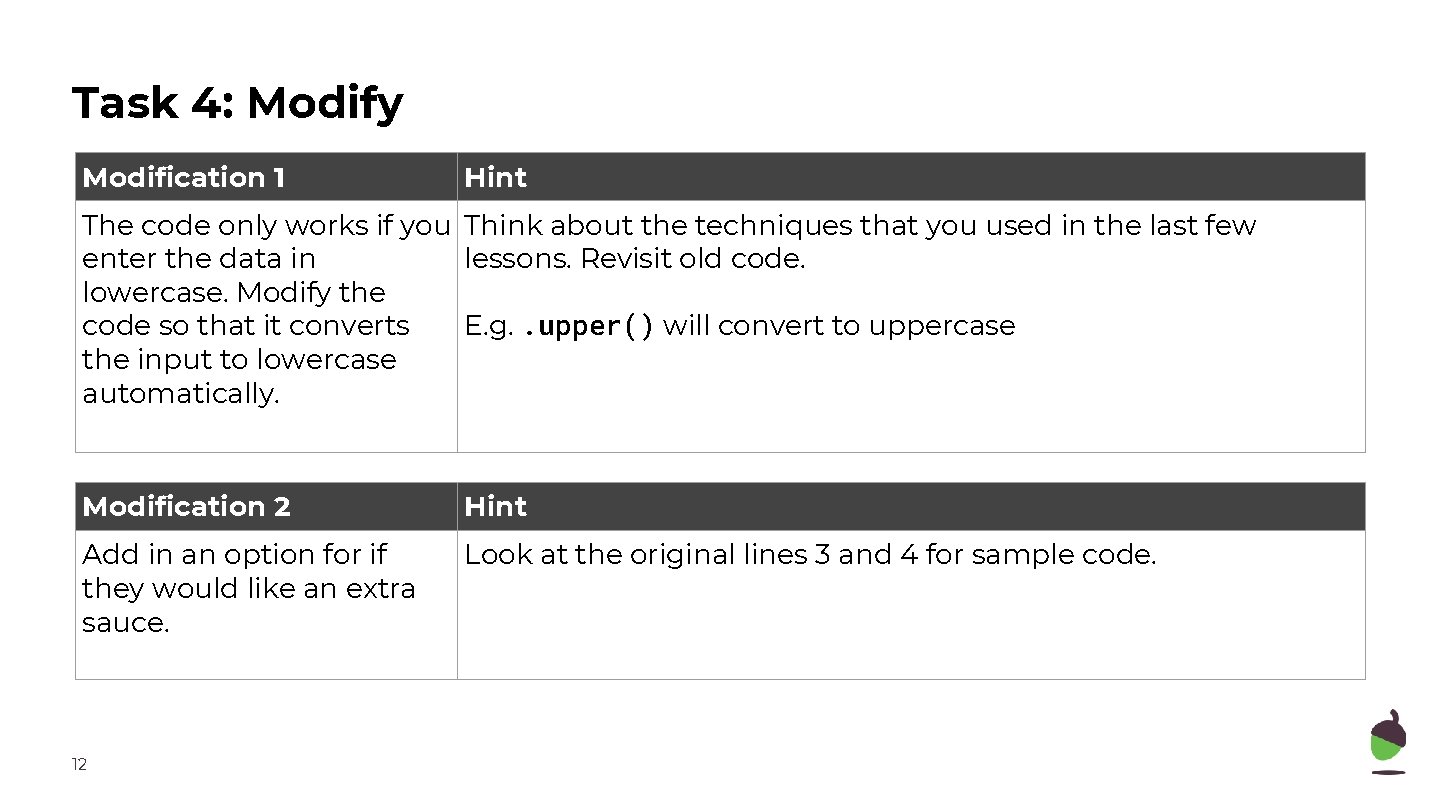This screenshot has width=1440, height=810.
Task: Click the slide number 12
Action: click(79, 765)
